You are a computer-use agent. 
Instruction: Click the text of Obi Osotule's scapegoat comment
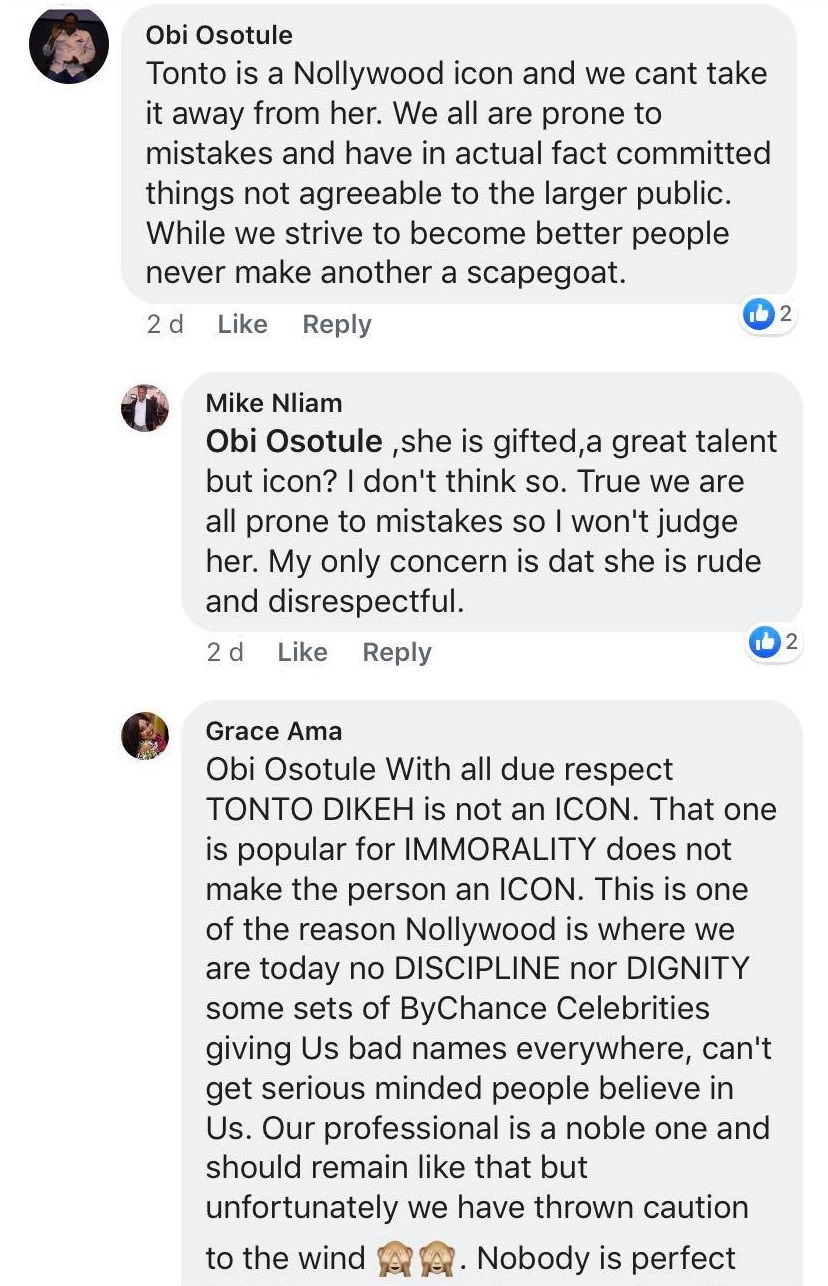(450, 173)
